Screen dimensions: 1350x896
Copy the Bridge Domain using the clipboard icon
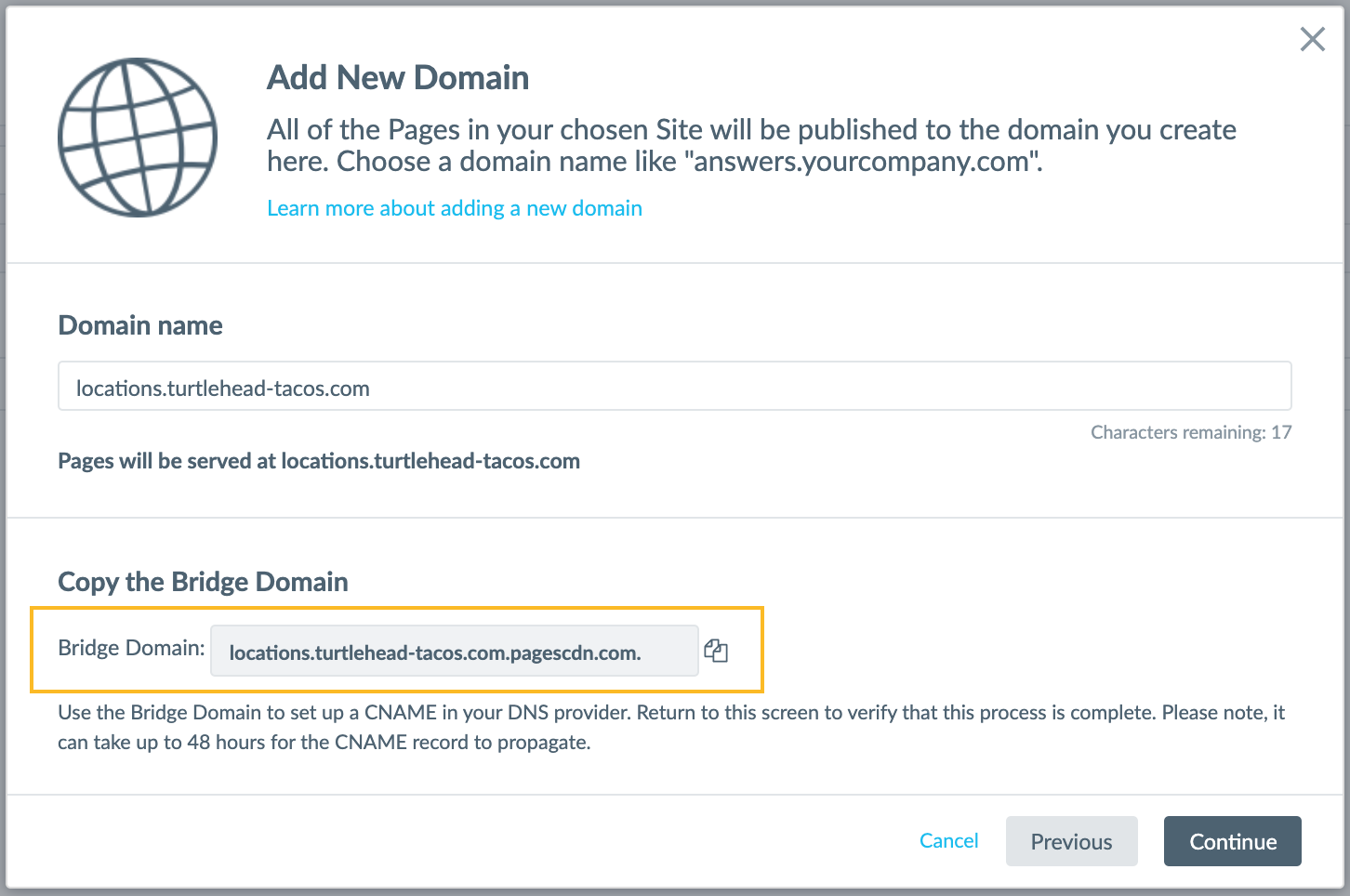coord(716,651)
